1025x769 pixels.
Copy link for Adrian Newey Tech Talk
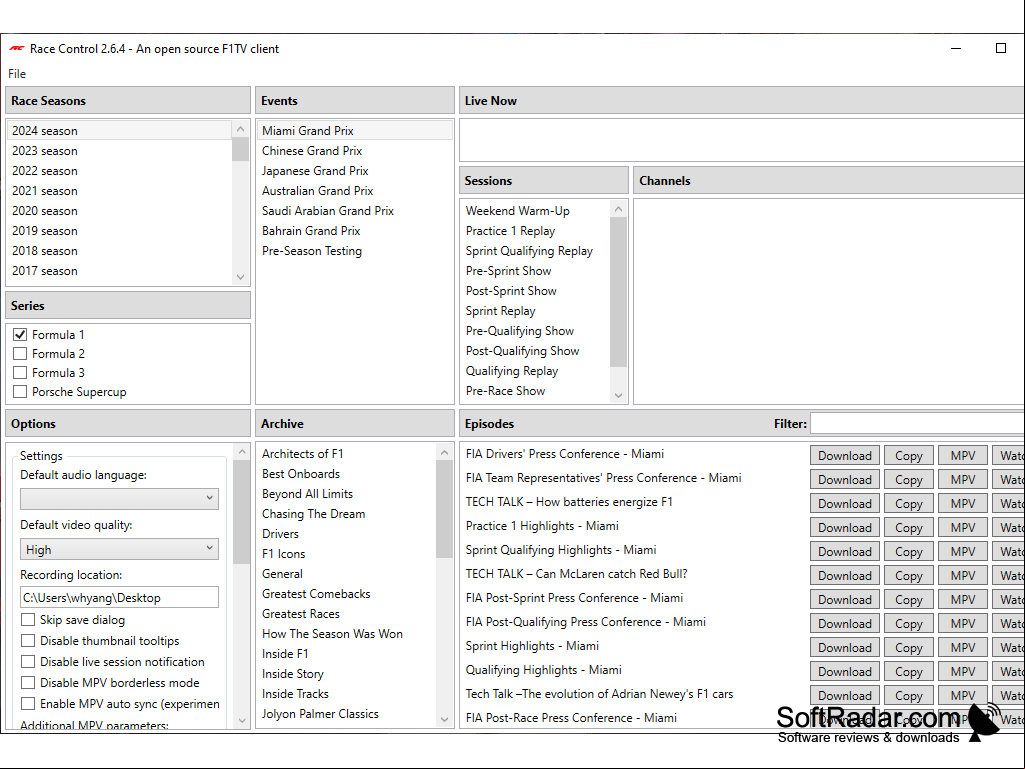[909, 696]
